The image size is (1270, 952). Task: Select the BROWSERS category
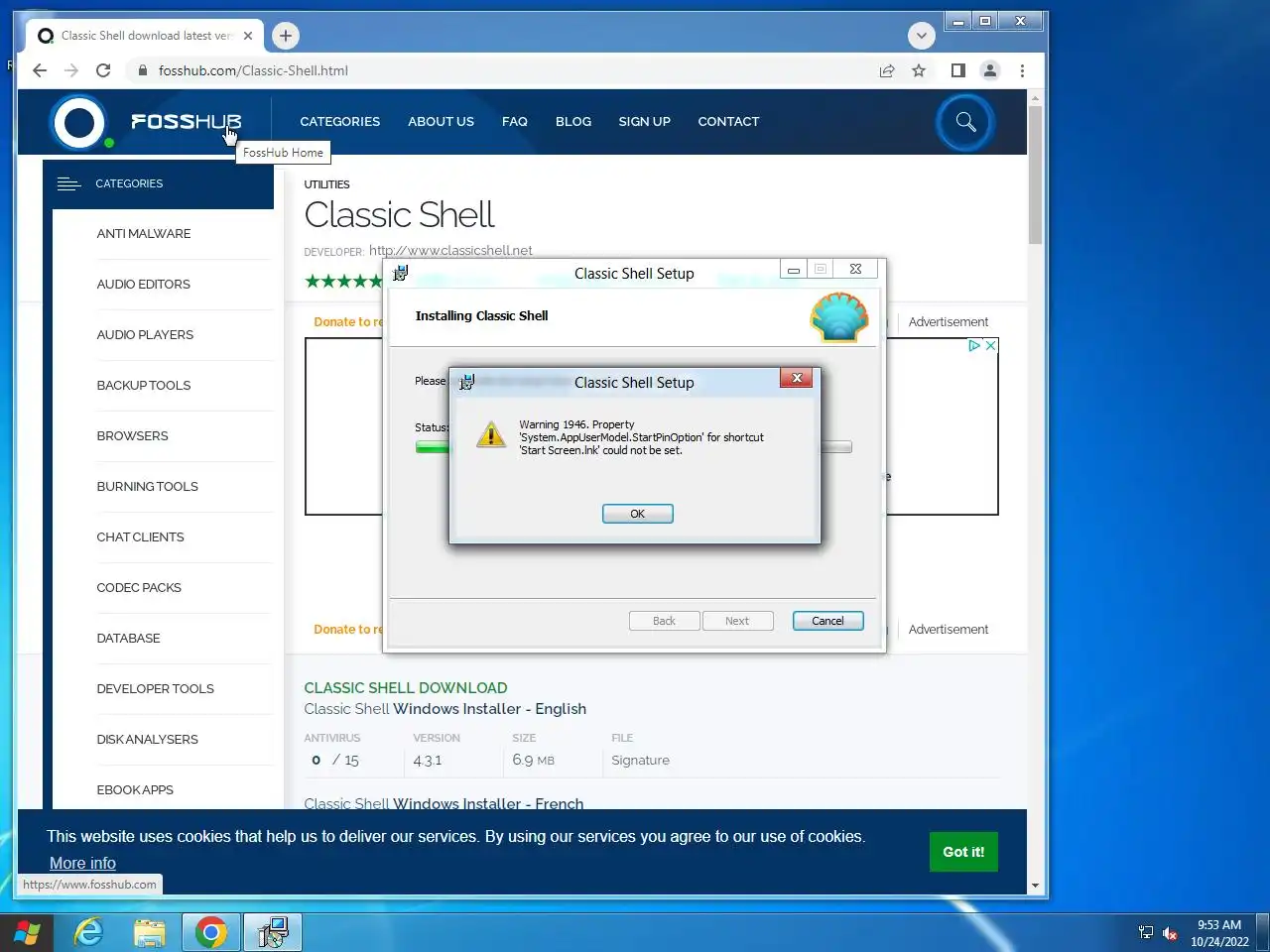click(132, 436)
